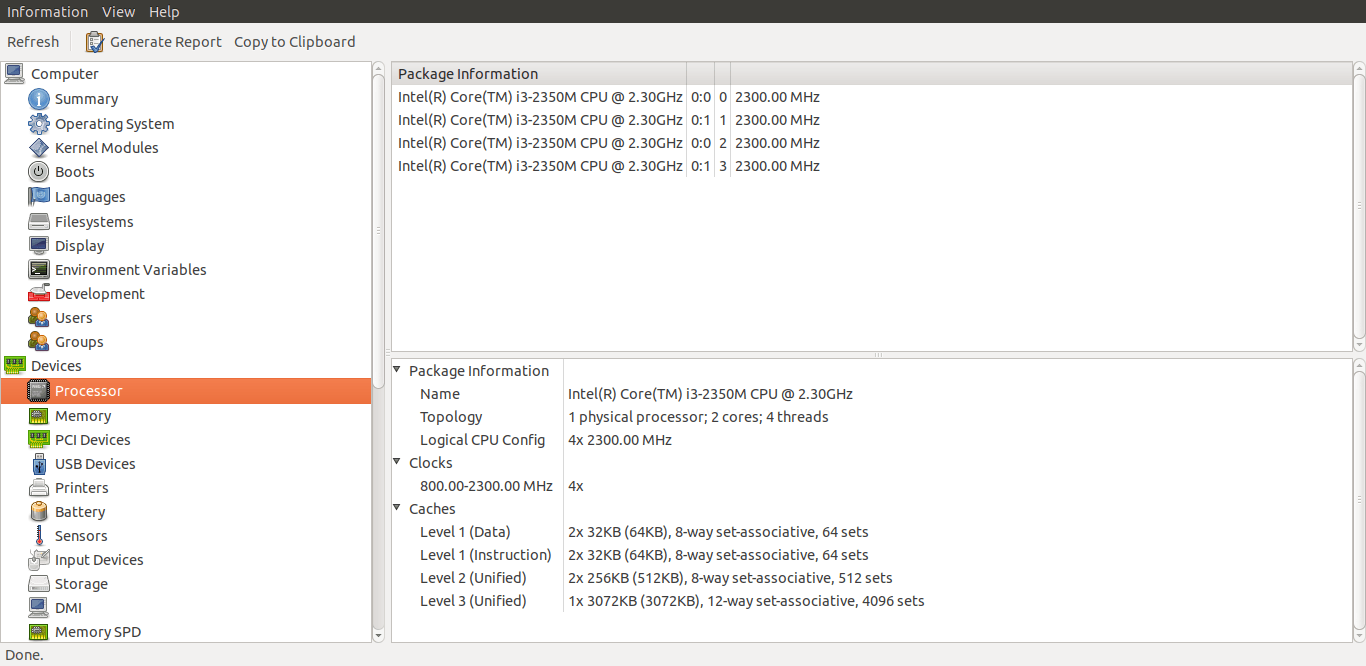Collapse the Clocks section triangle
Viewport: 1366px width, 666px height.
[397, 463]
